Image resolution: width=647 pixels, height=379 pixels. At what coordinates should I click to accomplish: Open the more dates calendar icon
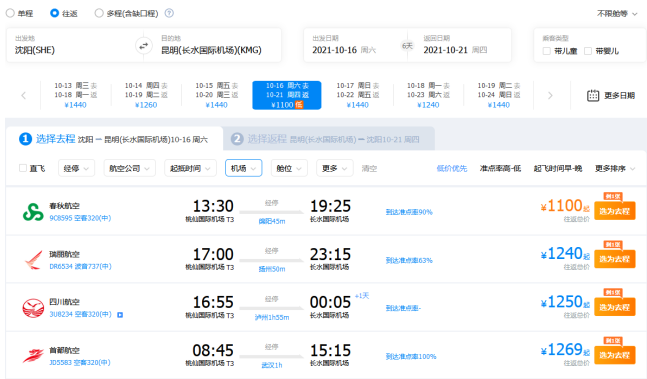593,96
